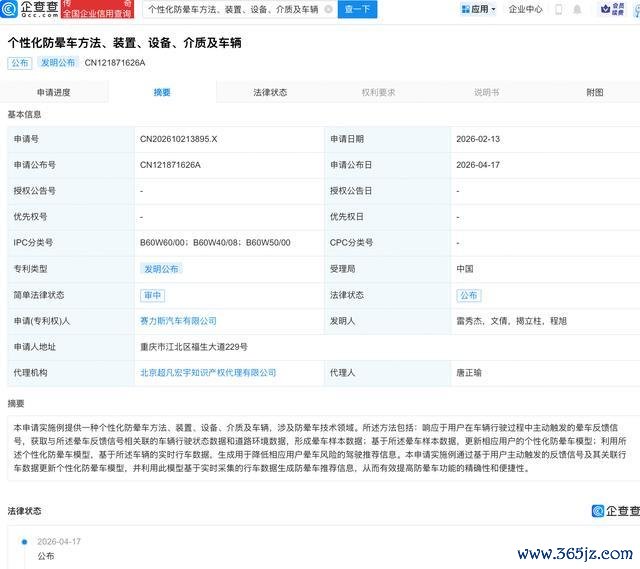Click the 发明公布 tag under the title
The image size is (640, 569).
click(x=58, y=63)
